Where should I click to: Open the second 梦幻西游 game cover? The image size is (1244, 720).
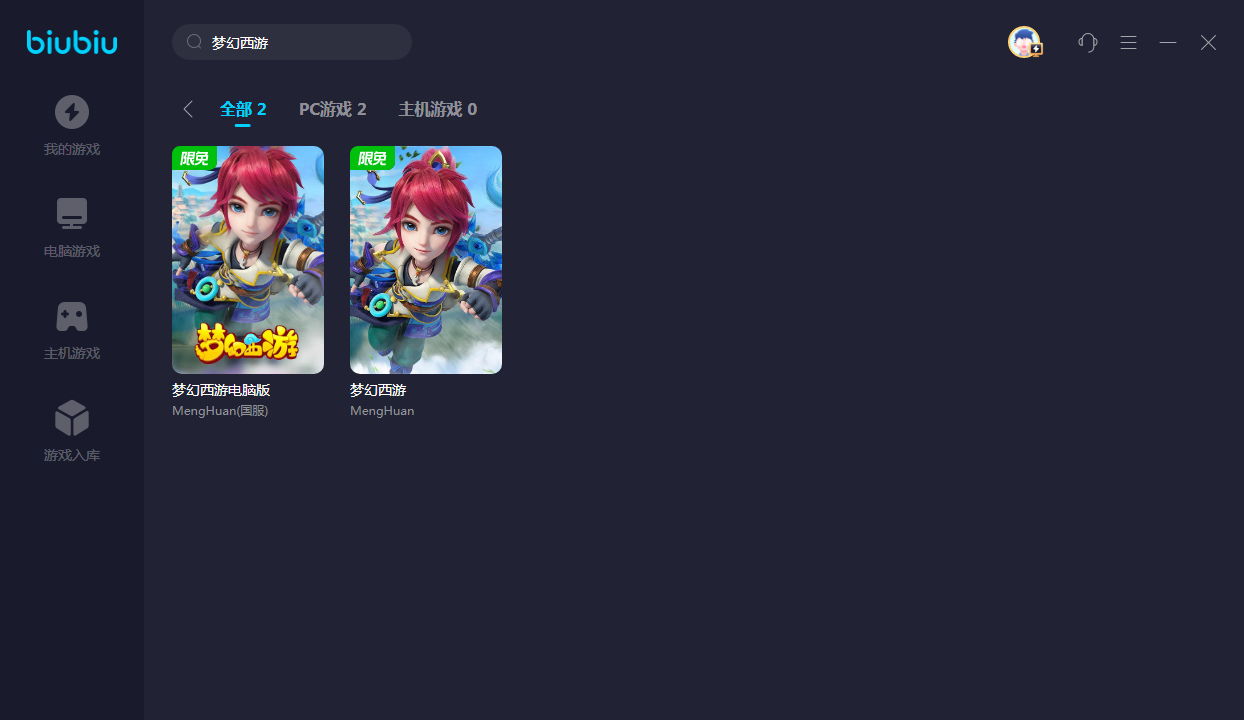click(426, 260)
